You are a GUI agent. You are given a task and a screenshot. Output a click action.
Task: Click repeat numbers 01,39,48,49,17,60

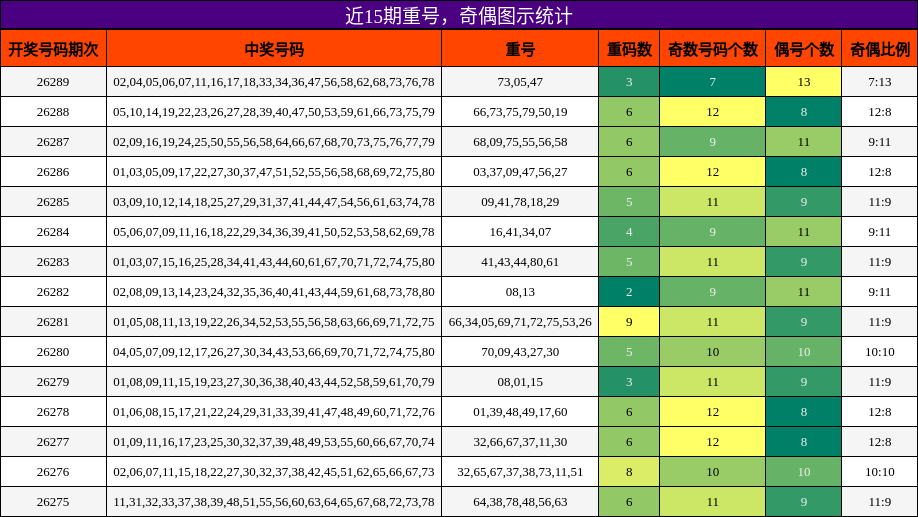pyautogui.click(x=520, y=412)
